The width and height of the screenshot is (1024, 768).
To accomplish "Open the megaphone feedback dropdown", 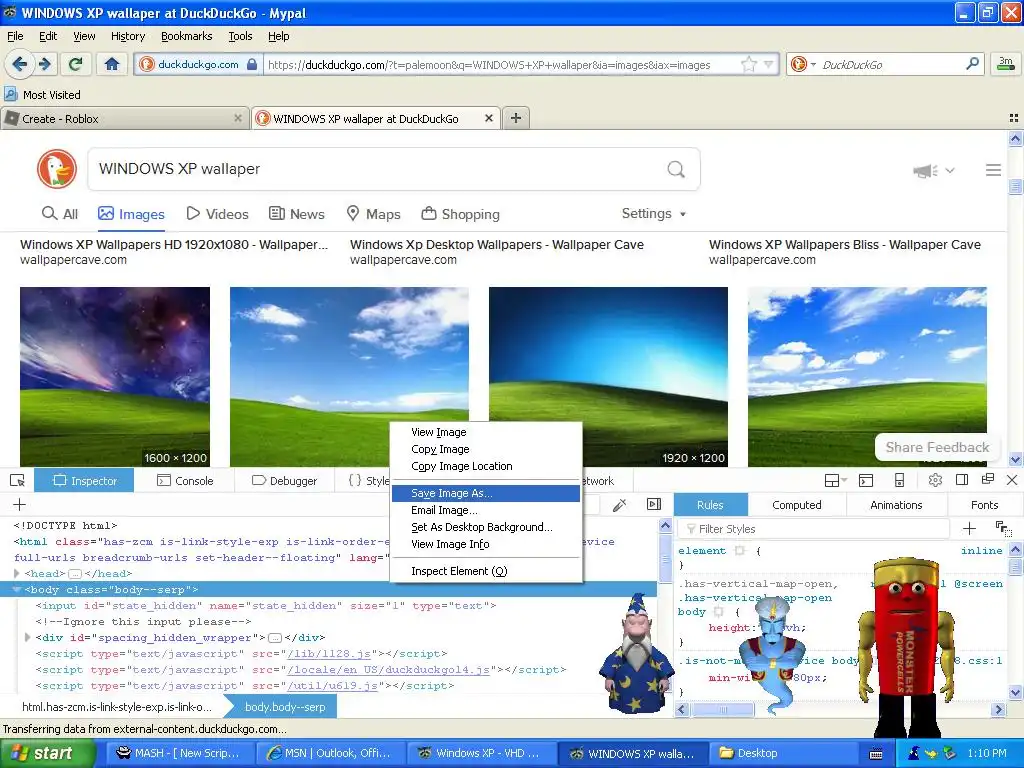I will tap(933, 170).
